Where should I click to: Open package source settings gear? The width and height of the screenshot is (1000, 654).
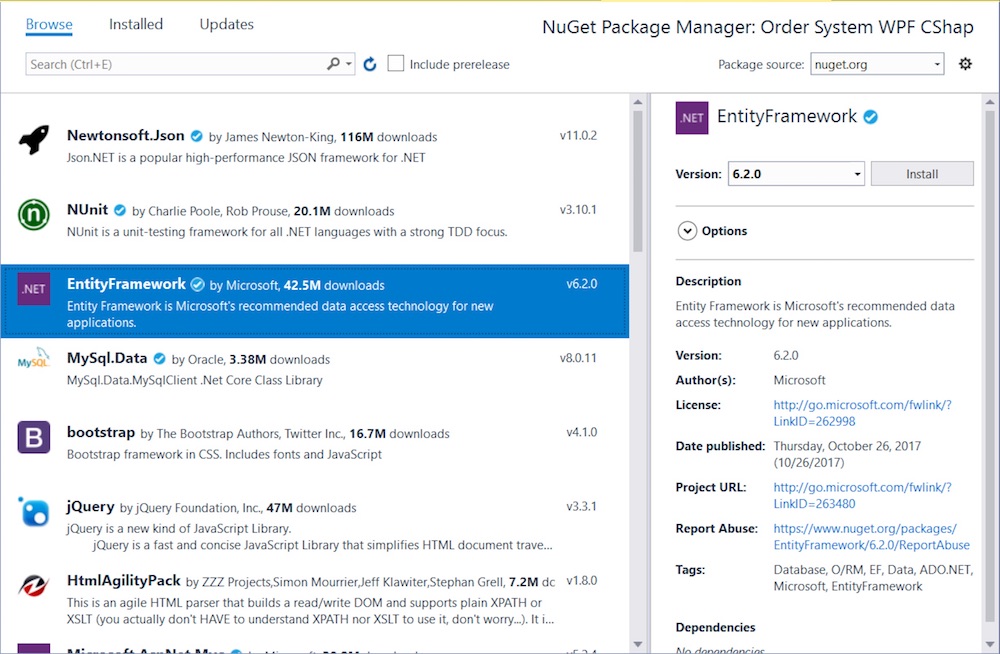tap(965, 64)
